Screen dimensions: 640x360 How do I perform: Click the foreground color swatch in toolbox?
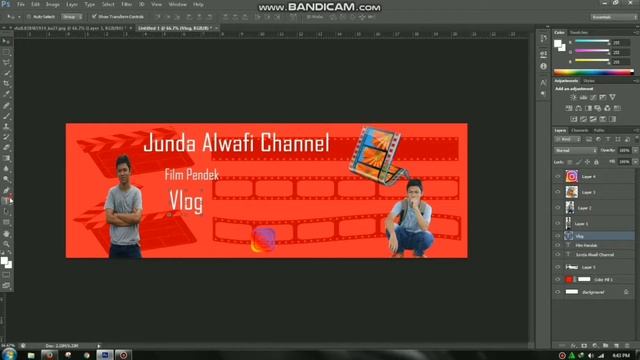pyautogui.click(x=4, y=260)
